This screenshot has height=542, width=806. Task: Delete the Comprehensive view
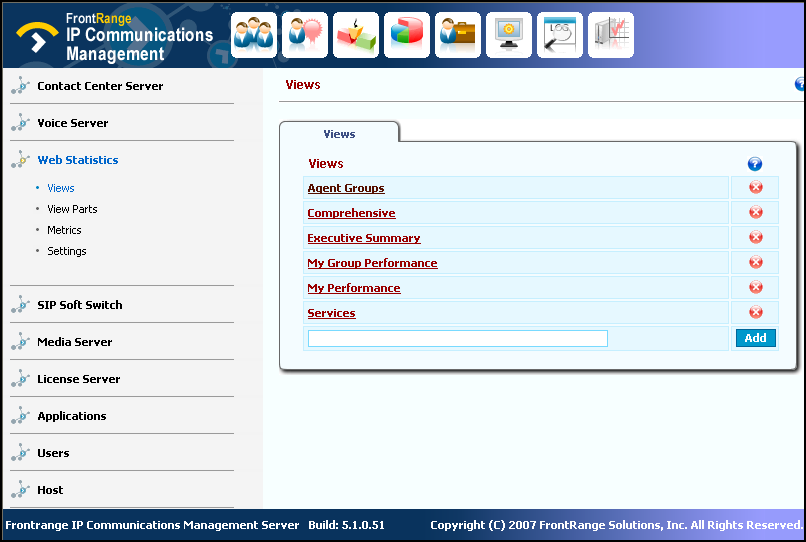pyautogui.click(x=755, y=212)
